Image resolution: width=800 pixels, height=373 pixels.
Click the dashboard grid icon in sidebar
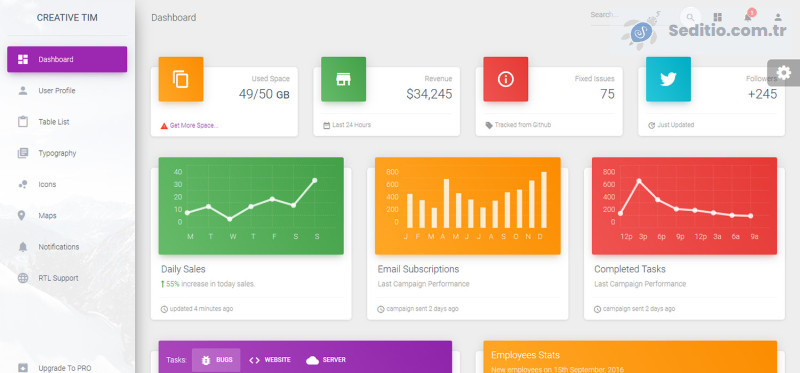click(x=22, y=59)
